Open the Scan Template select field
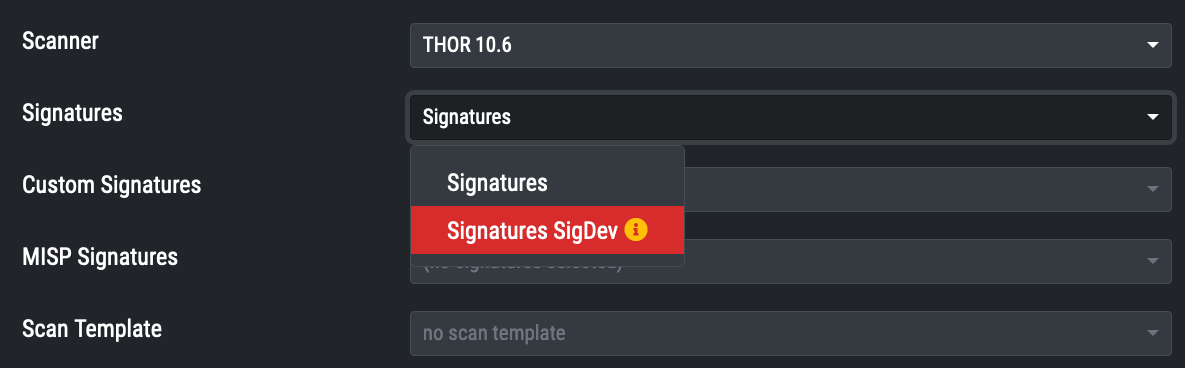The width and height of the screenshot is (1185, 368). point(791,332)
